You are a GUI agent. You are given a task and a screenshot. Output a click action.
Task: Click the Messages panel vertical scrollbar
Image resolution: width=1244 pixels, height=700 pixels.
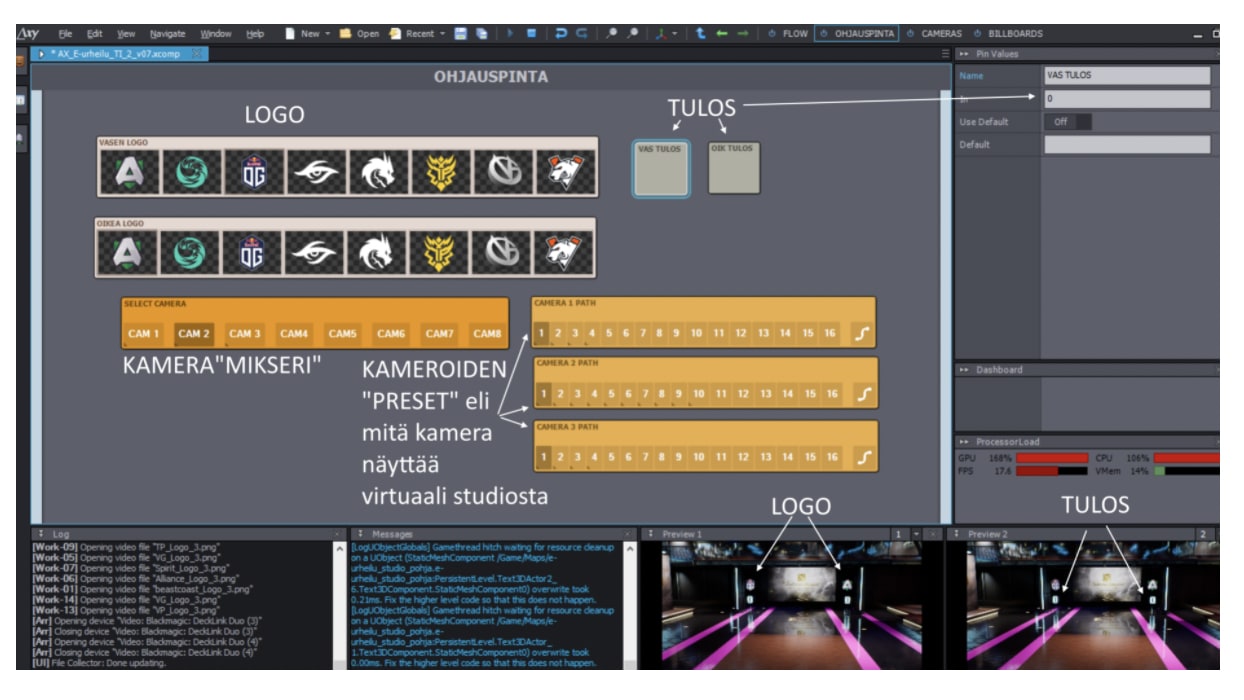(628, 605)
